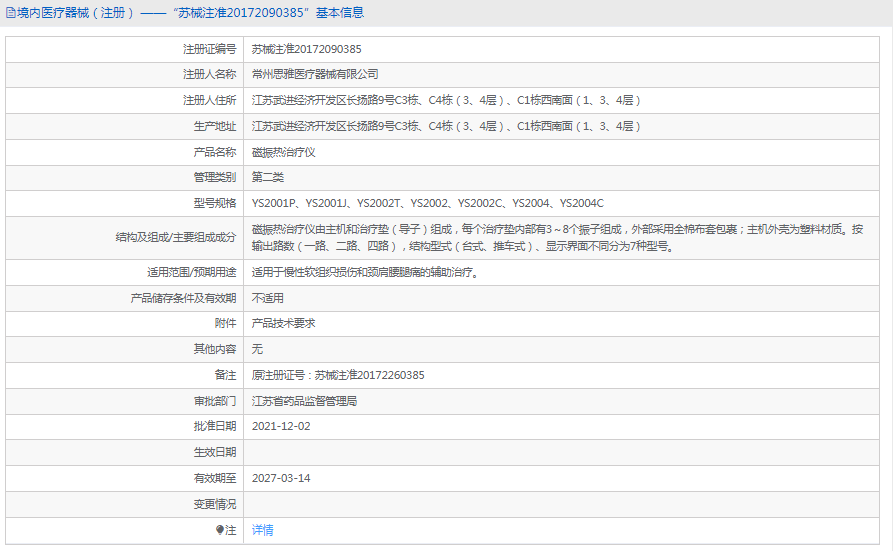This screenshot has width=893, height=551.
Task: Click the 产品名称 label
Action: pyautogui.click(x=214, y=152)
